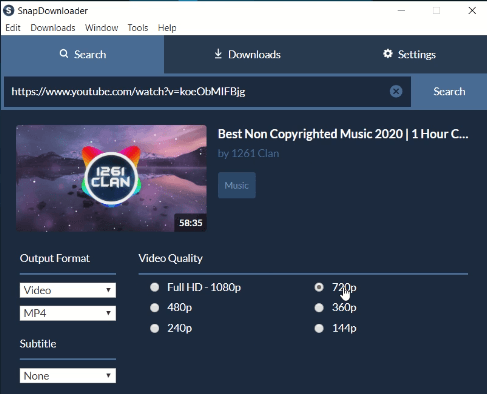Image resolution: width=487 pixels, height=394 pixels.
Task: Click the Video Quality heading
Action: tap(170, 259)
